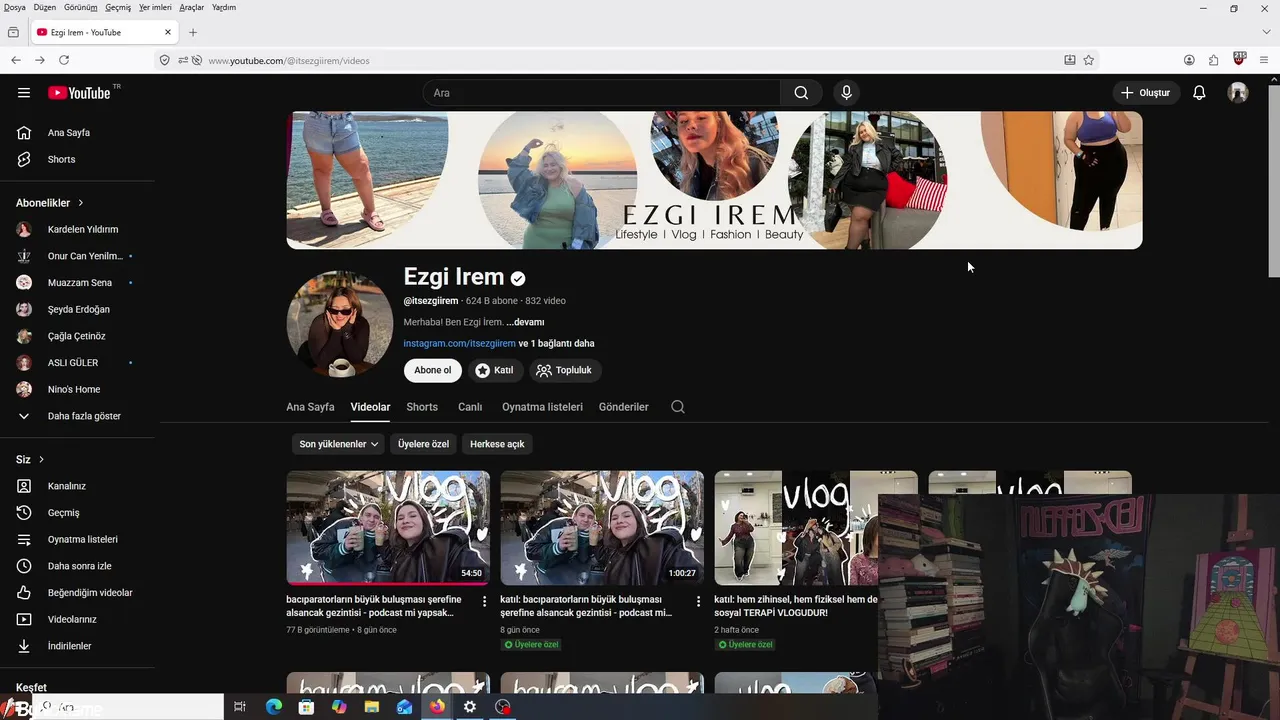Screen dimensions: 1280x720
Task: Switch to Ana Sayfa channel tab
Action: click(x=310, y=407)
